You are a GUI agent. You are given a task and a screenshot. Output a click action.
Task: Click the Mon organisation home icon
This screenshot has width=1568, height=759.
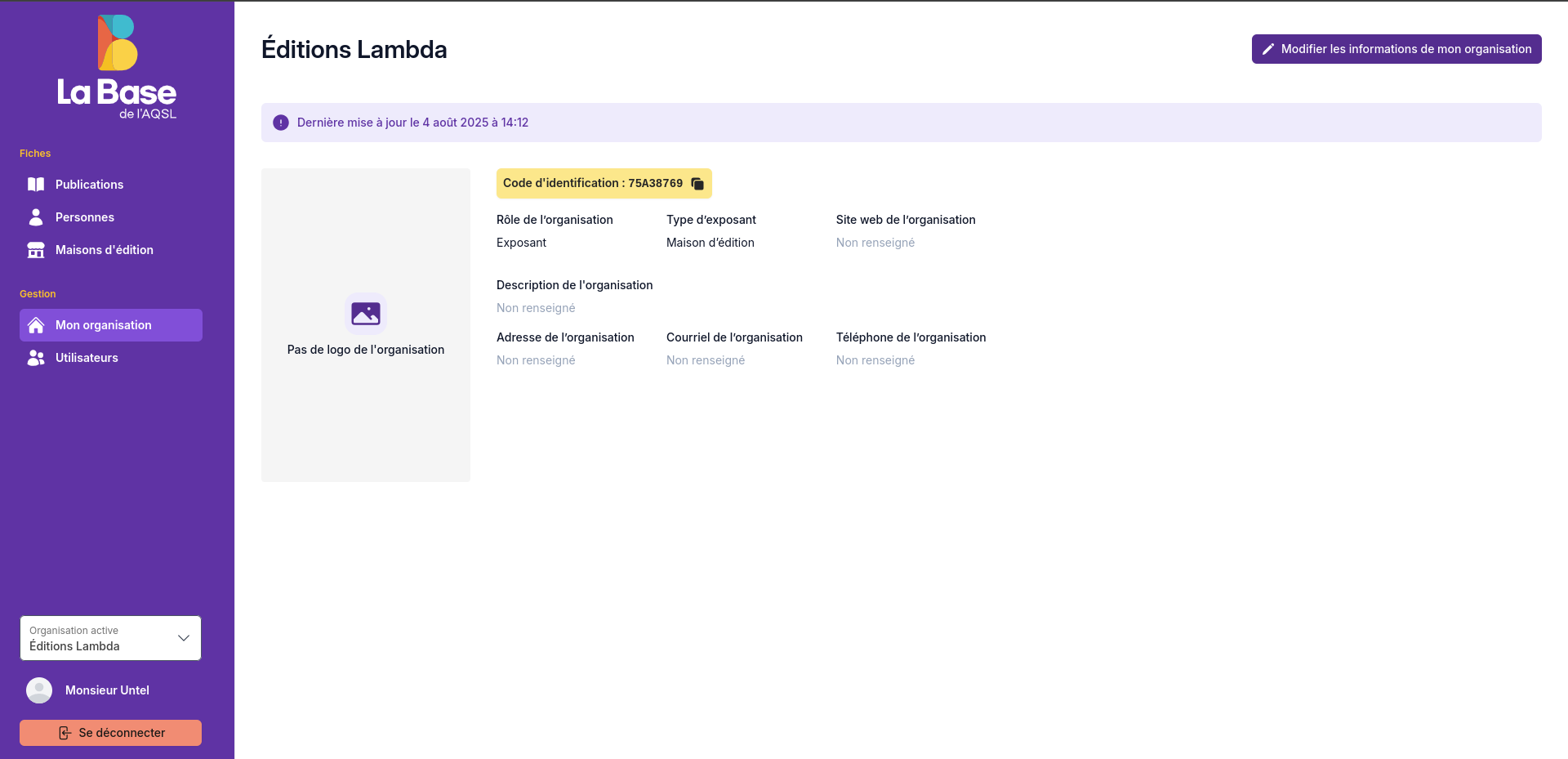click(36, 325)
